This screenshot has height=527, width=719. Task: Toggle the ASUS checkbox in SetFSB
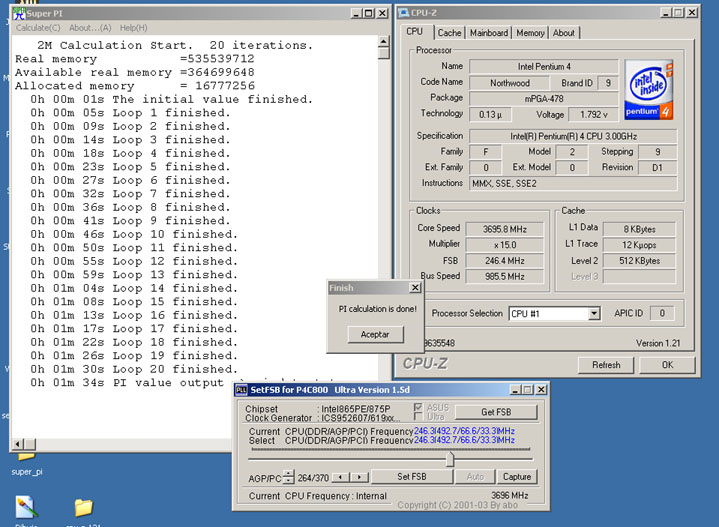pyautogui.click(x=420, y=408)
